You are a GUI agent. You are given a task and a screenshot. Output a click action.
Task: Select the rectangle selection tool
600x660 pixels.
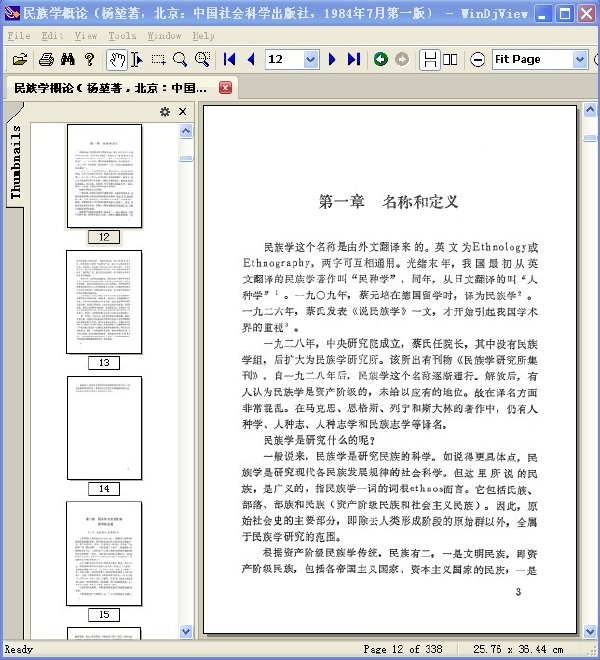pos(158,59)
